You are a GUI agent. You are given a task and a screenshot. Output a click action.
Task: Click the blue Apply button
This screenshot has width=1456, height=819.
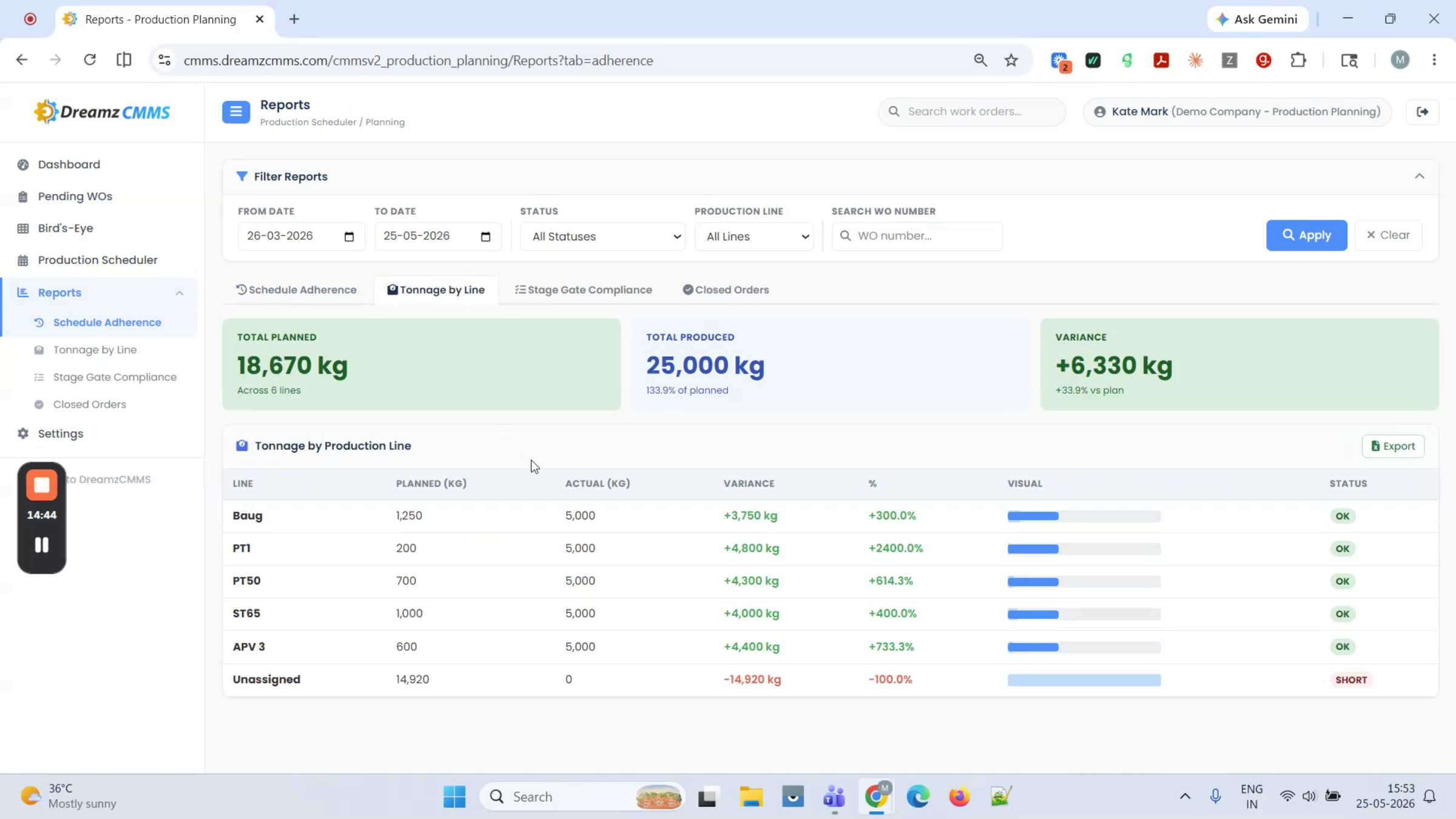pyautogui.click(x=1306, y=235)
